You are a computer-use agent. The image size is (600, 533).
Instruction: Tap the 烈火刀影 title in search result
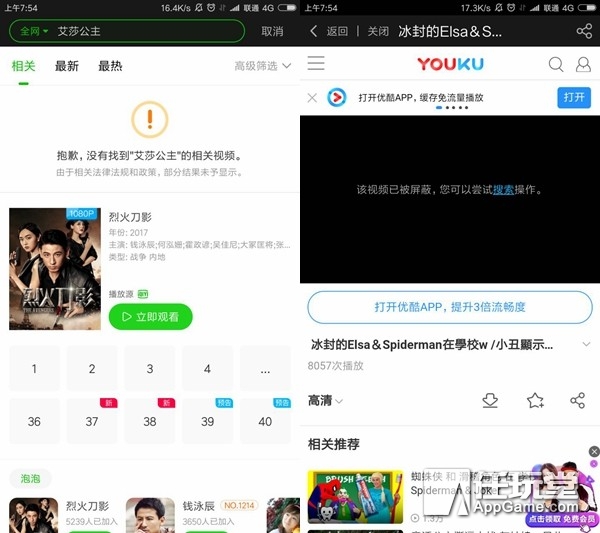pyautogui.click(x=130, y=217)
